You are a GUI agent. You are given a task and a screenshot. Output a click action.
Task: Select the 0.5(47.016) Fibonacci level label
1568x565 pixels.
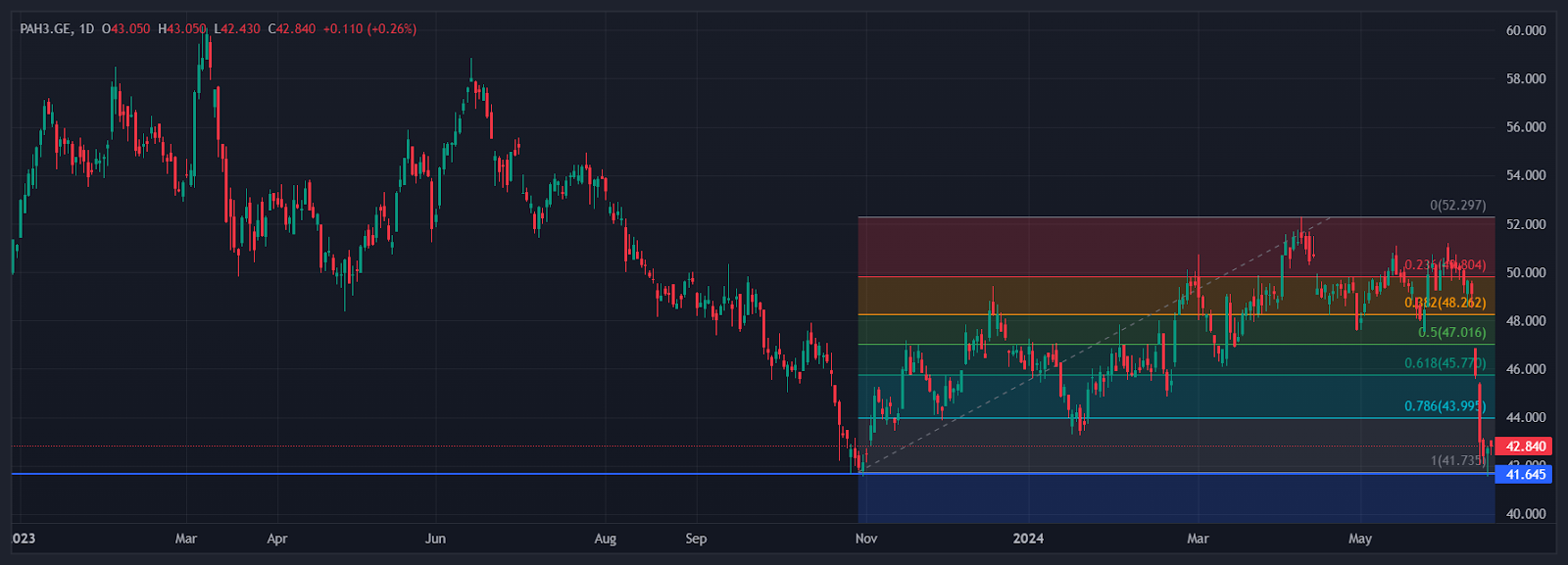click(1451, 333)
